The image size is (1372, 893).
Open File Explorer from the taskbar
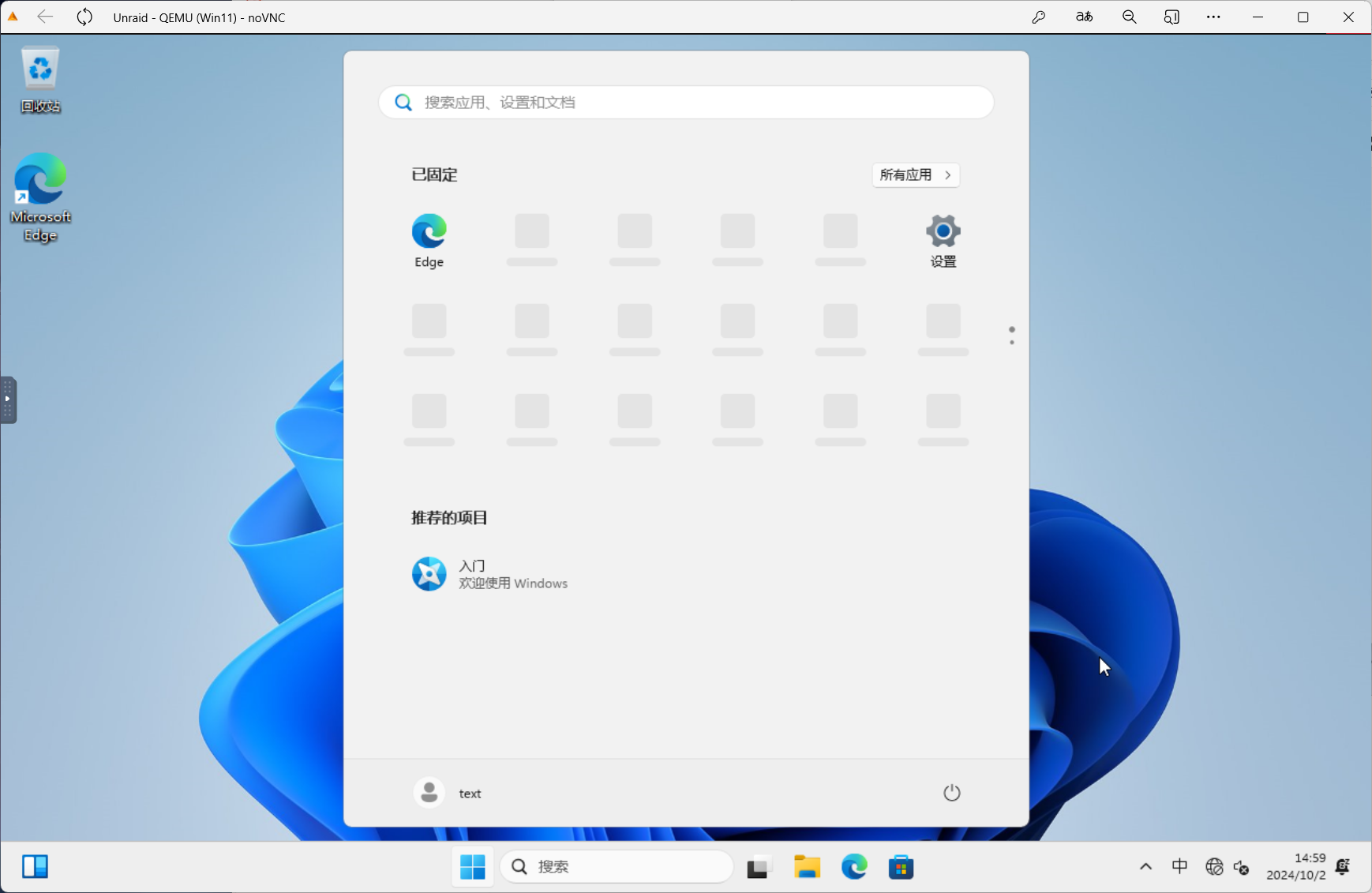[807, 867]
